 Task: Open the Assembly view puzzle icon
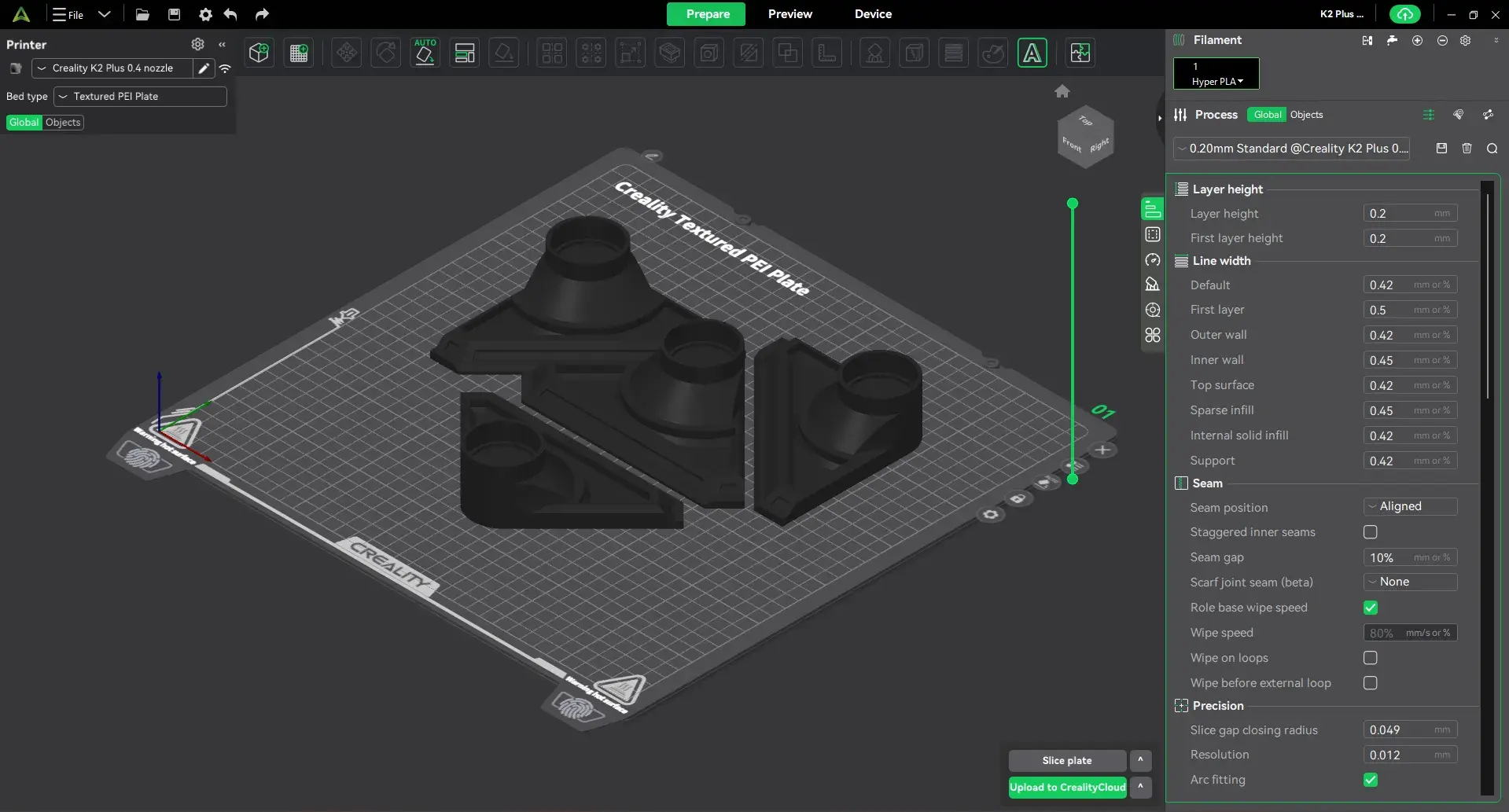pyautogui.click(x=1080, y=53)
